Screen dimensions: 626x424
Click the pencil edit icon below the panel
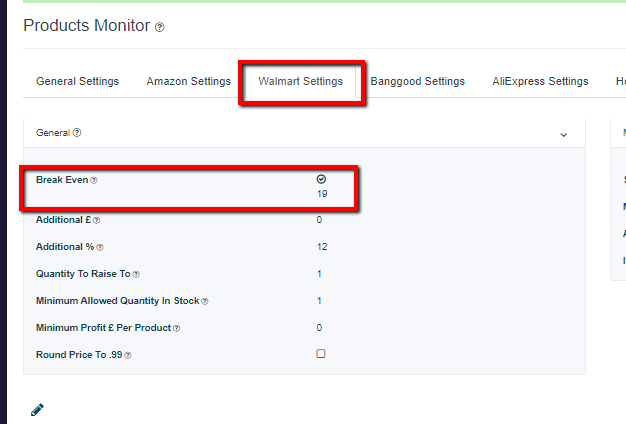[37, 410]
